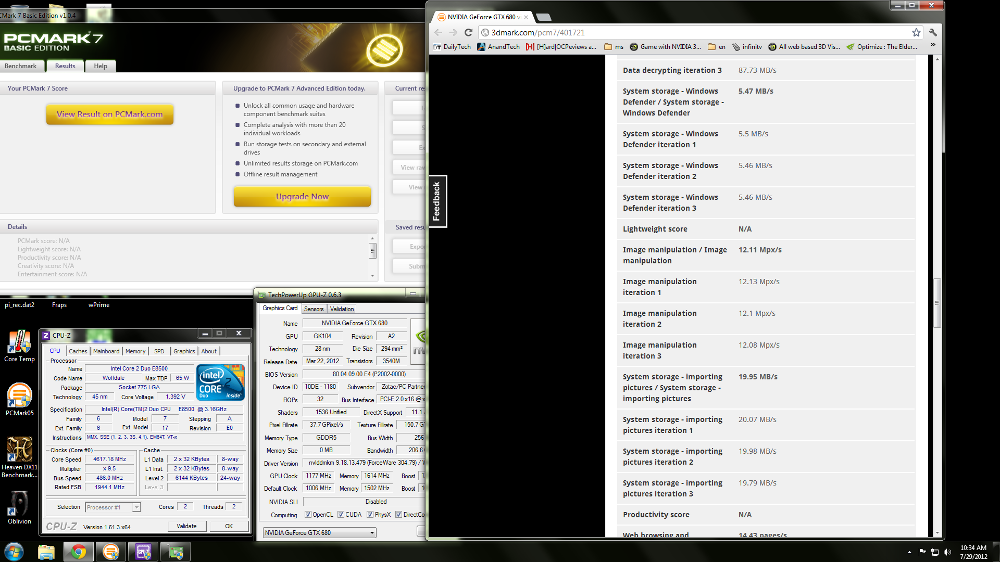Switch to CPU-Z from the taskbar
This screenshot has width=1000, height=562.
(143, 551)
